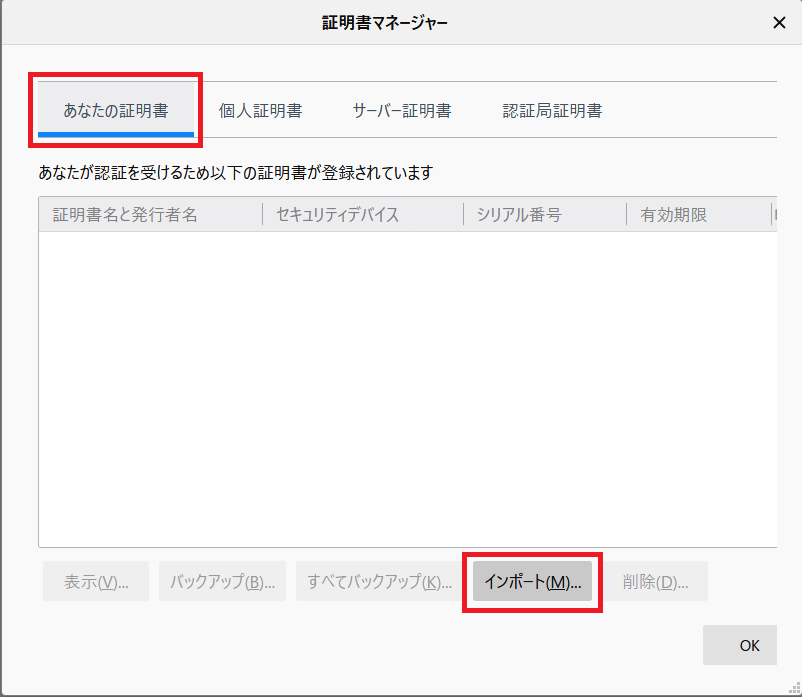802x697 pixels.
Task: Click the バックアップ(B)... button
Action: pyautogui.click(x=222, y=582)
